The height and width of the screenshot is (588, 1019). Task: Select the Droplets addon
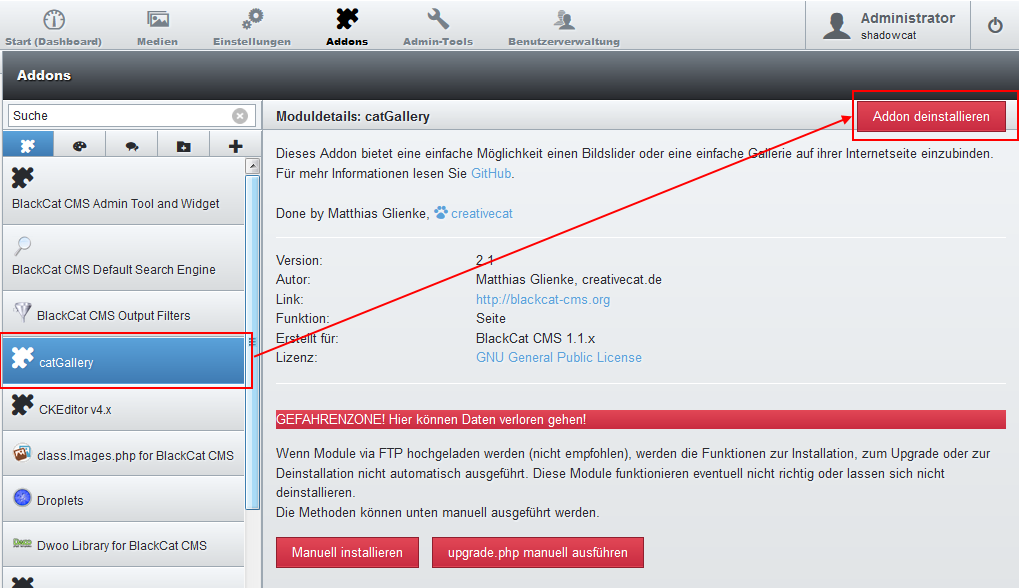(123, 499)
